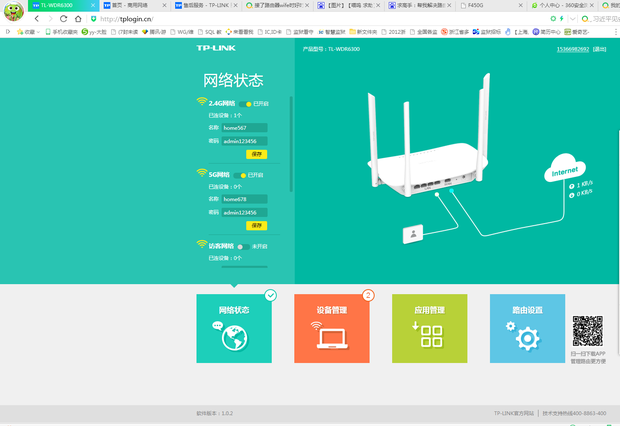The width and height of the screenshot is (620, 426).
Task: Open the TP-LINK official website link
Action: pos(514,413)
